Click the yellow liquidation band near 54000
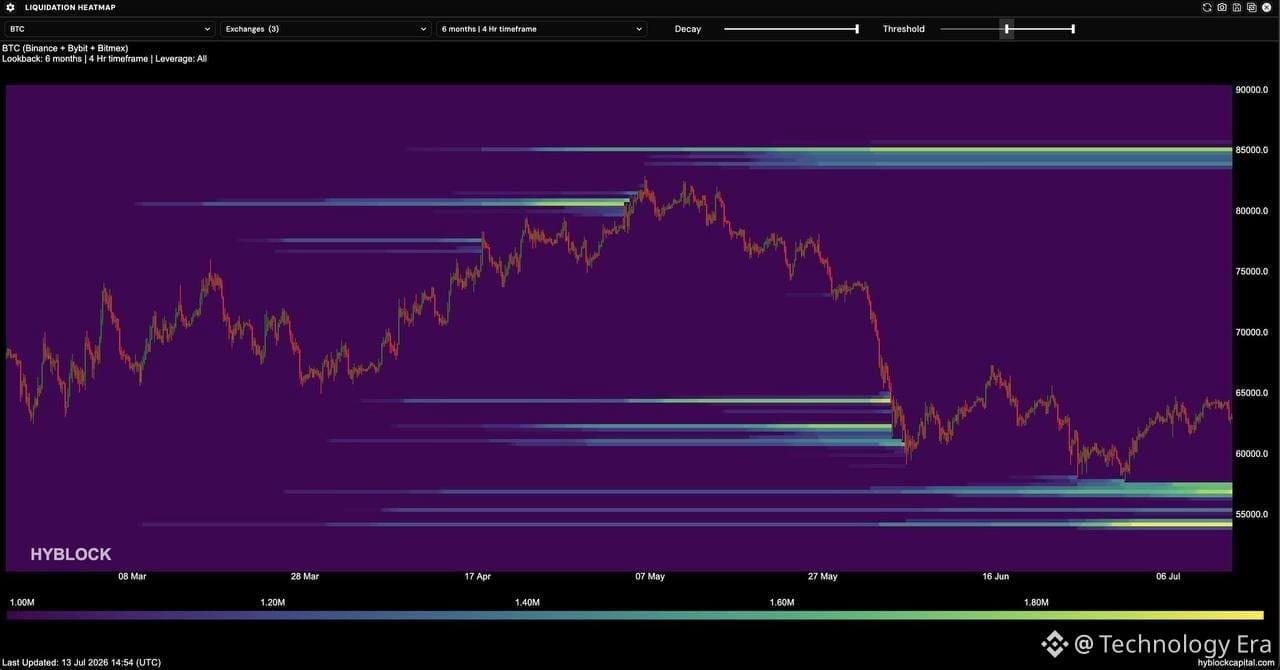1280x670 pixels. click(1170, 524)
